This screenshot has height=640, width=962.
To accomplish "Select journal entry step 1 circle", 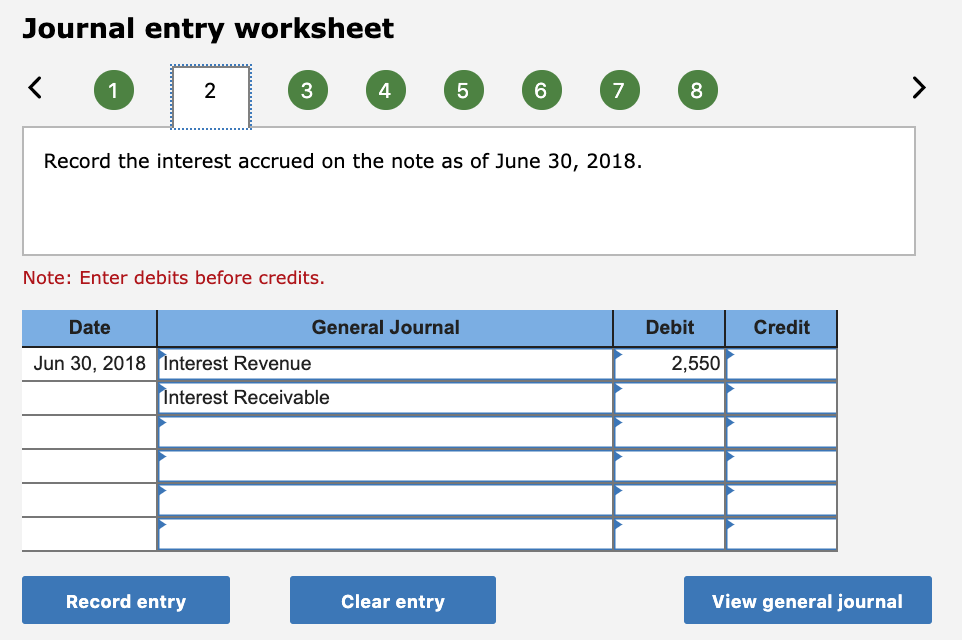I will pyautogui.click(x=113, y=89).
